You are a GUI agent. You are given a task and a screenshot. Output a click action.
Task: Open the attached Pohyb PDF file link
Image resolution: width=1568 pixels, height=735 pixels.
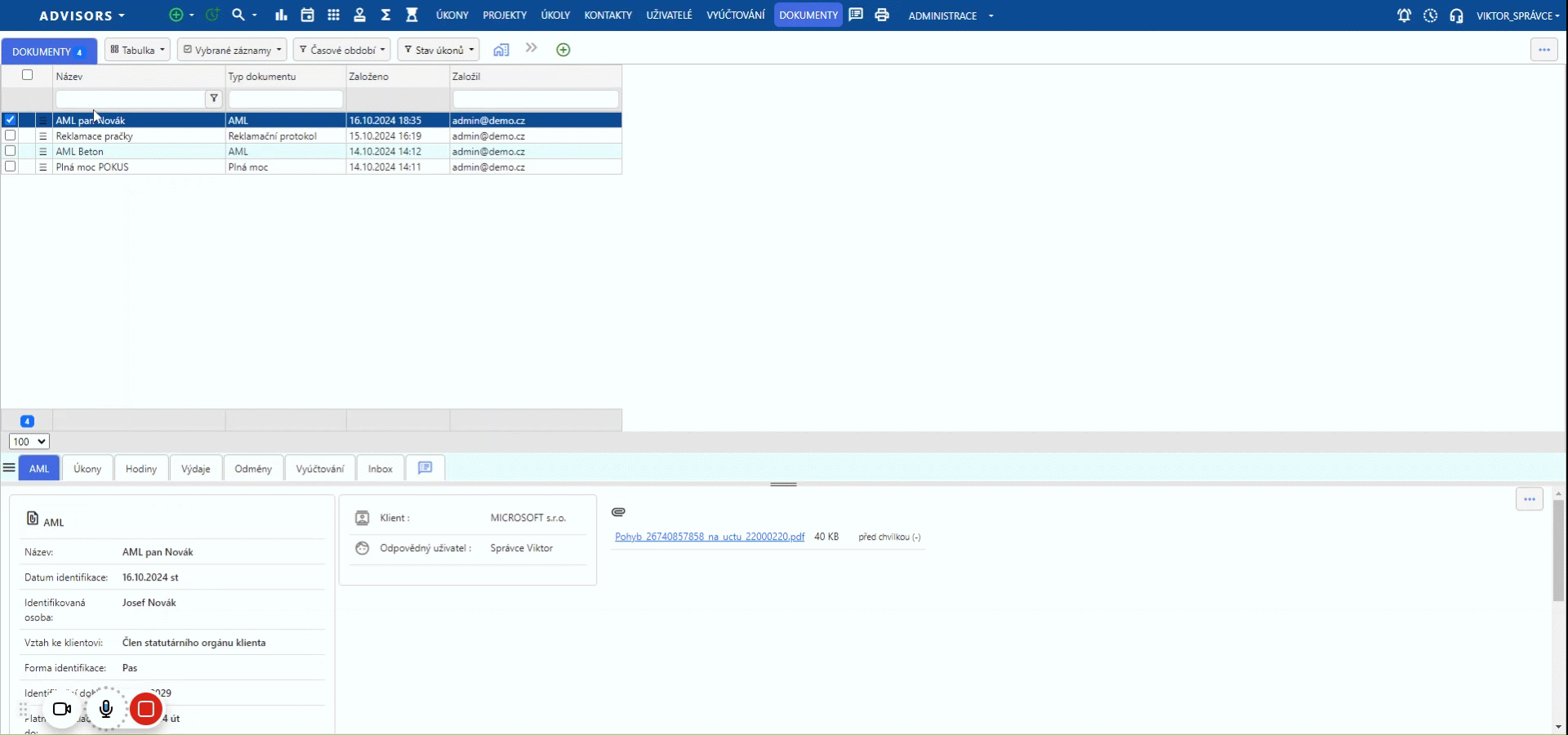[709, 537]
